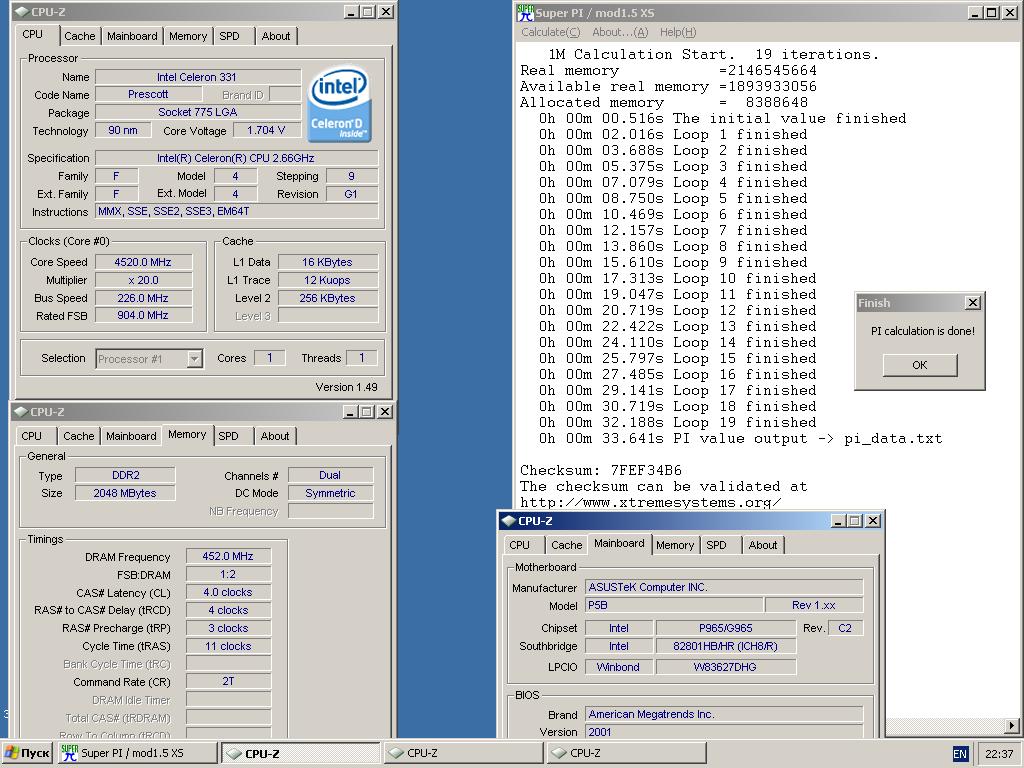
Task: Click the memory Size value 2048 MBytes
Action: point(125,494)
